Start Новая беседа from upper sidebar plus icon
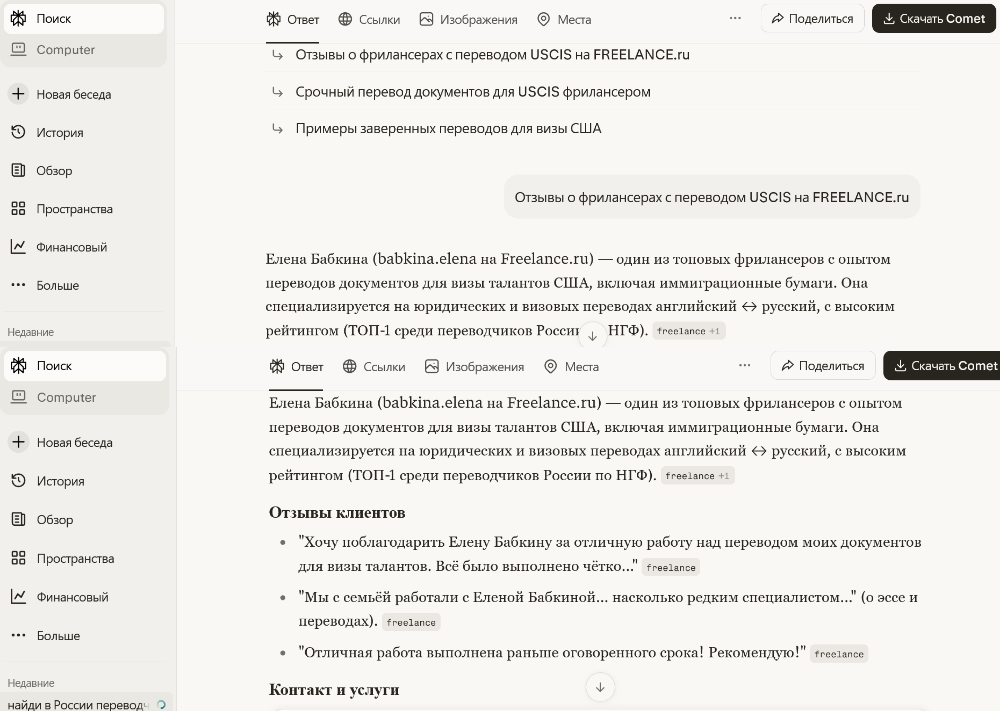The width and height of the screenshot is (1000, 711). [18, 94]
